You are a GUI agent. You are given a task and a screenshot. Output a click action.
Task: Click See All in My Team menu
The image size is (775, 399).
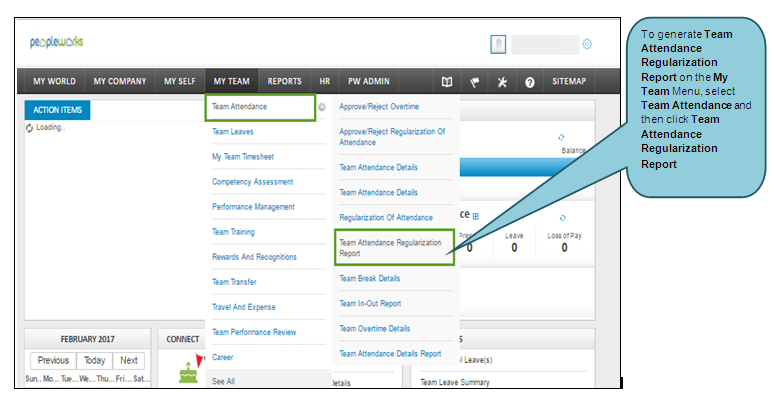(x=223, y=381)
